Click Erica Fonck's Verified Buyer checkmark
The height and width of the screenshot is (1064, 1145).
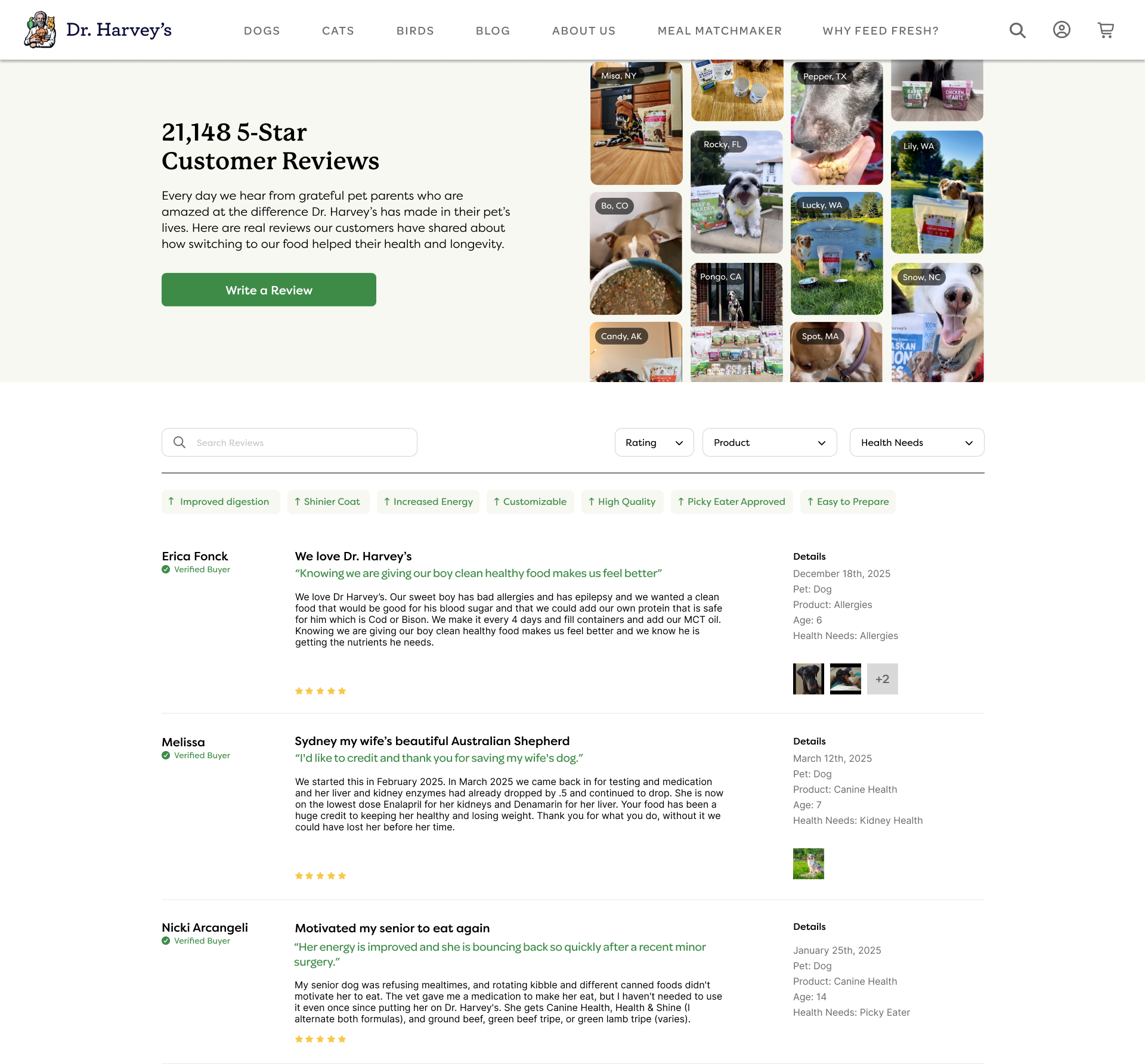[x=166, y=569]
